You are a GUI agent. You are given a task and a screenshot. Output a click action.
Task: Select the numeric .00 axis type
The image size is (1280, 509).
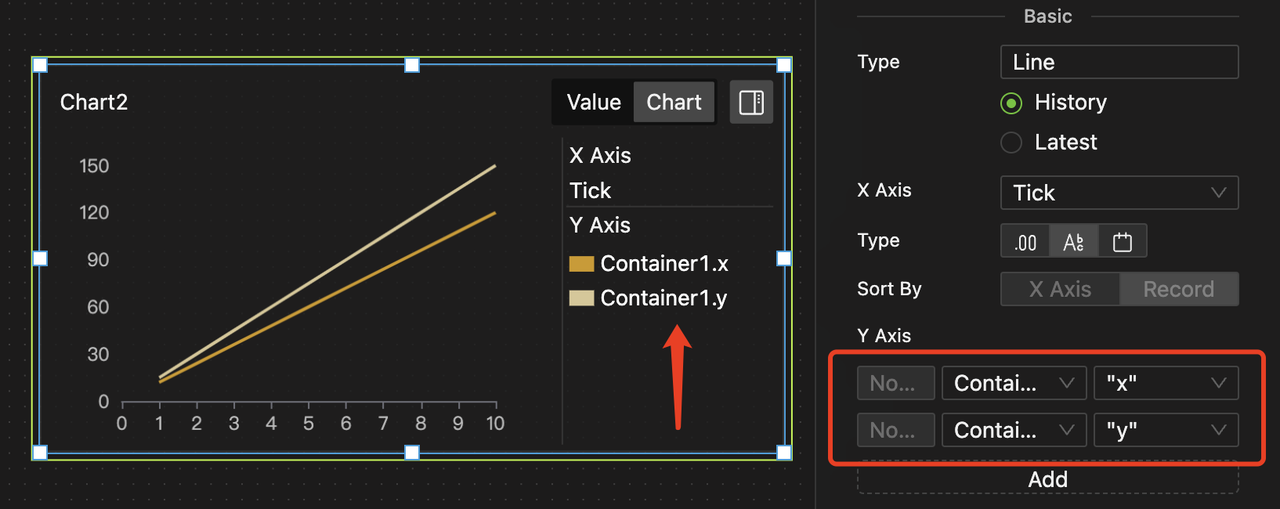[1025, 241]
